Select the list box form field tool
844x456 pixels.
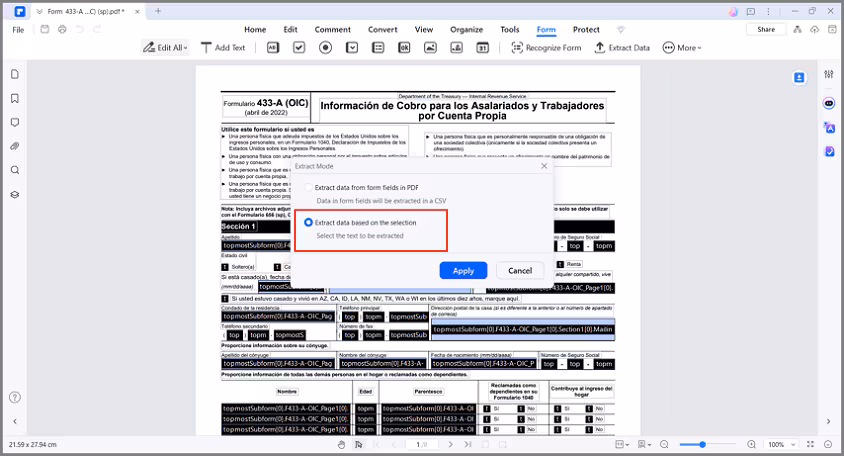click(378, 48)
